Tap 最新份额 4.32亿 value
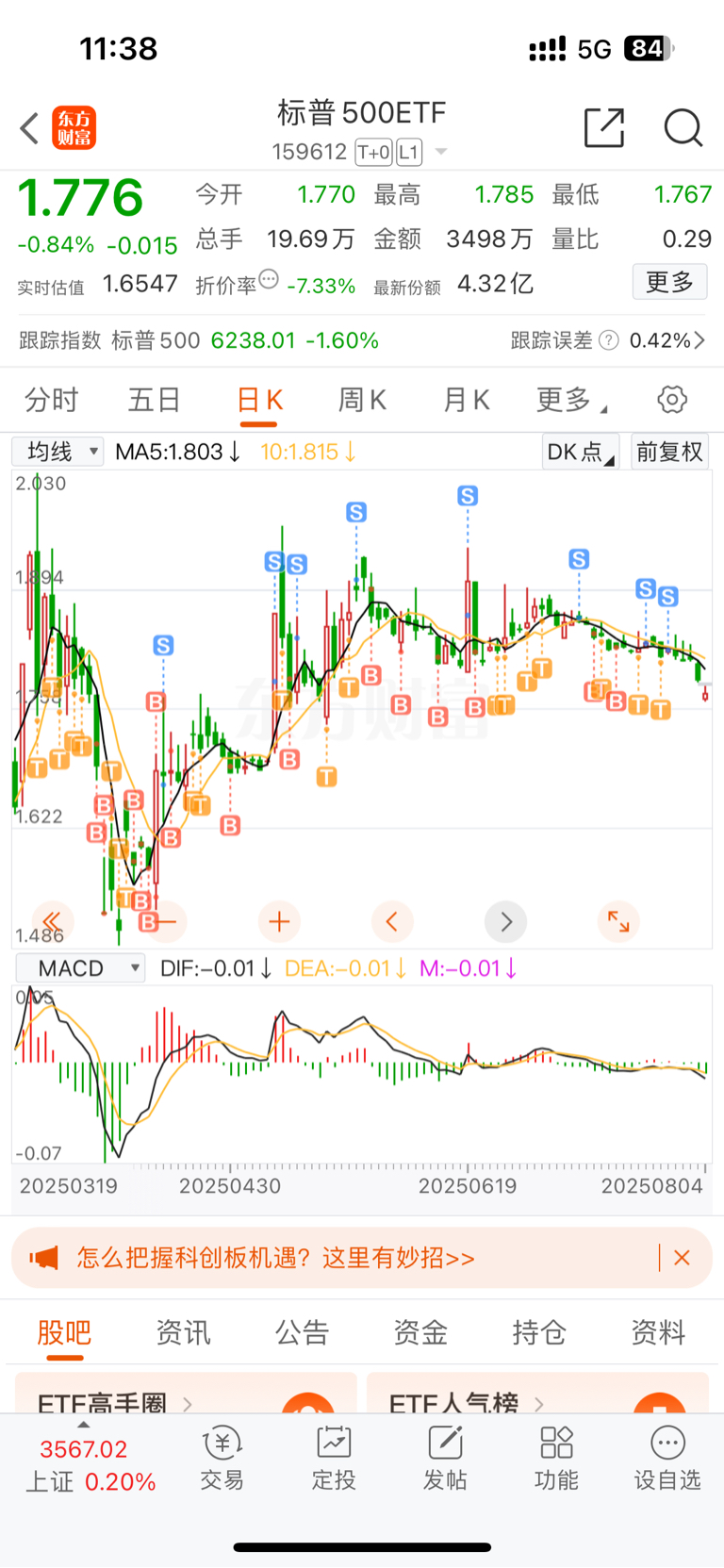The height and width of the screenshot is (1568, 724). click(453, 284)
